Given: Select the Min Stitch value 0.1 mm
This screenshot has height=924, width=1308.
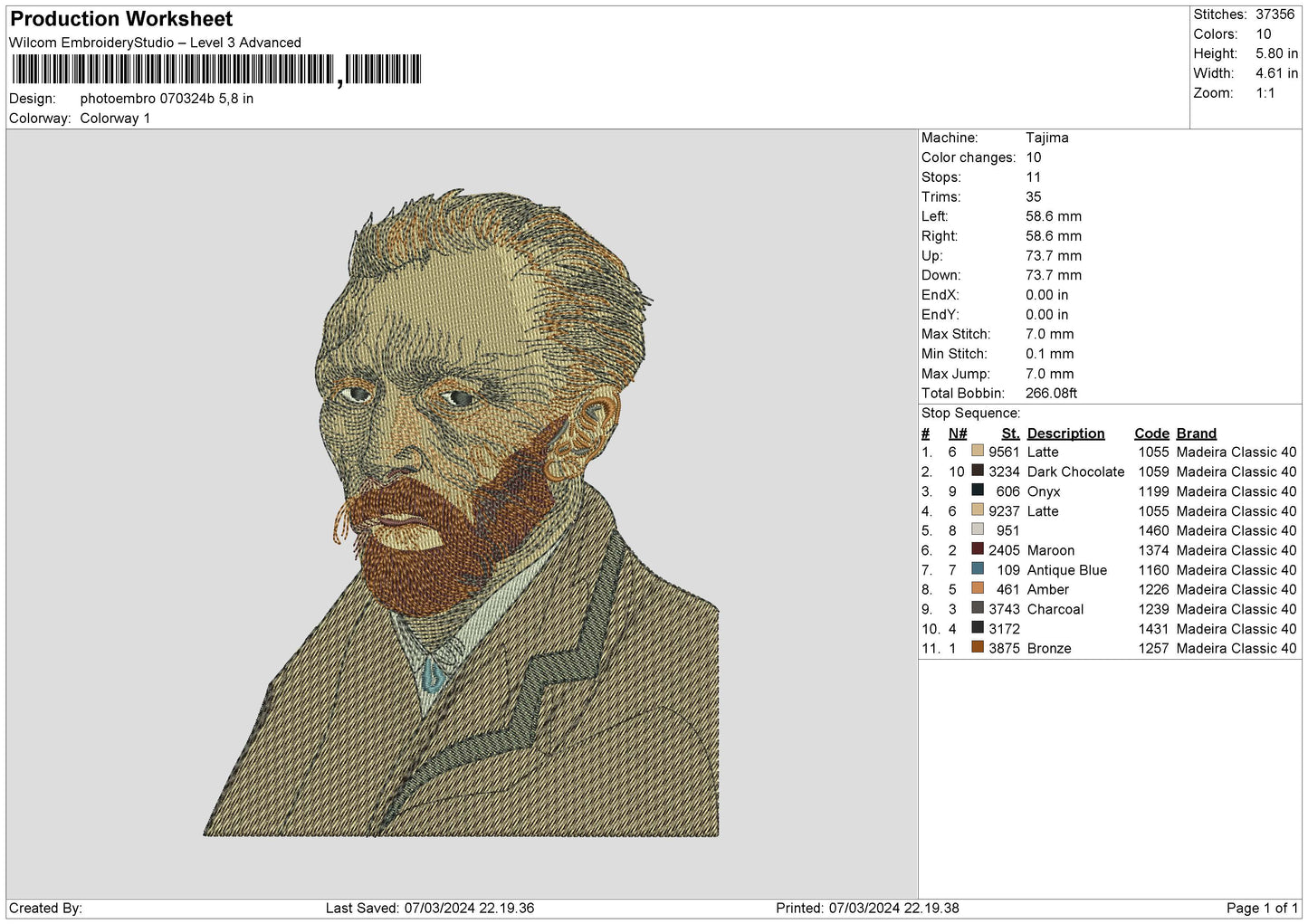Looking at the screenshot, I should coord(1050,354).
